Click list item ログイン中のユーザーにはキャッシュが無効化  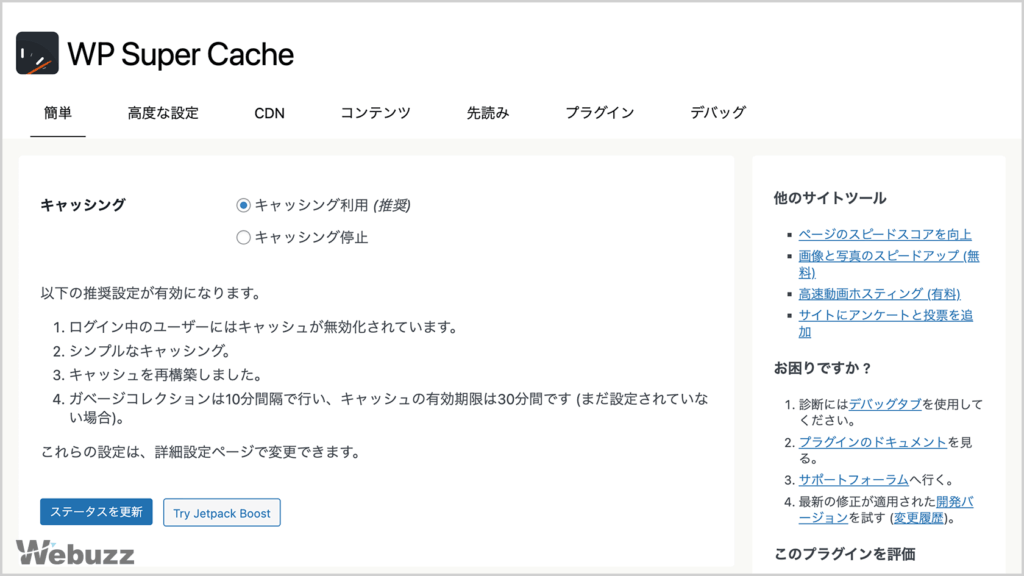tap(264, 327)
